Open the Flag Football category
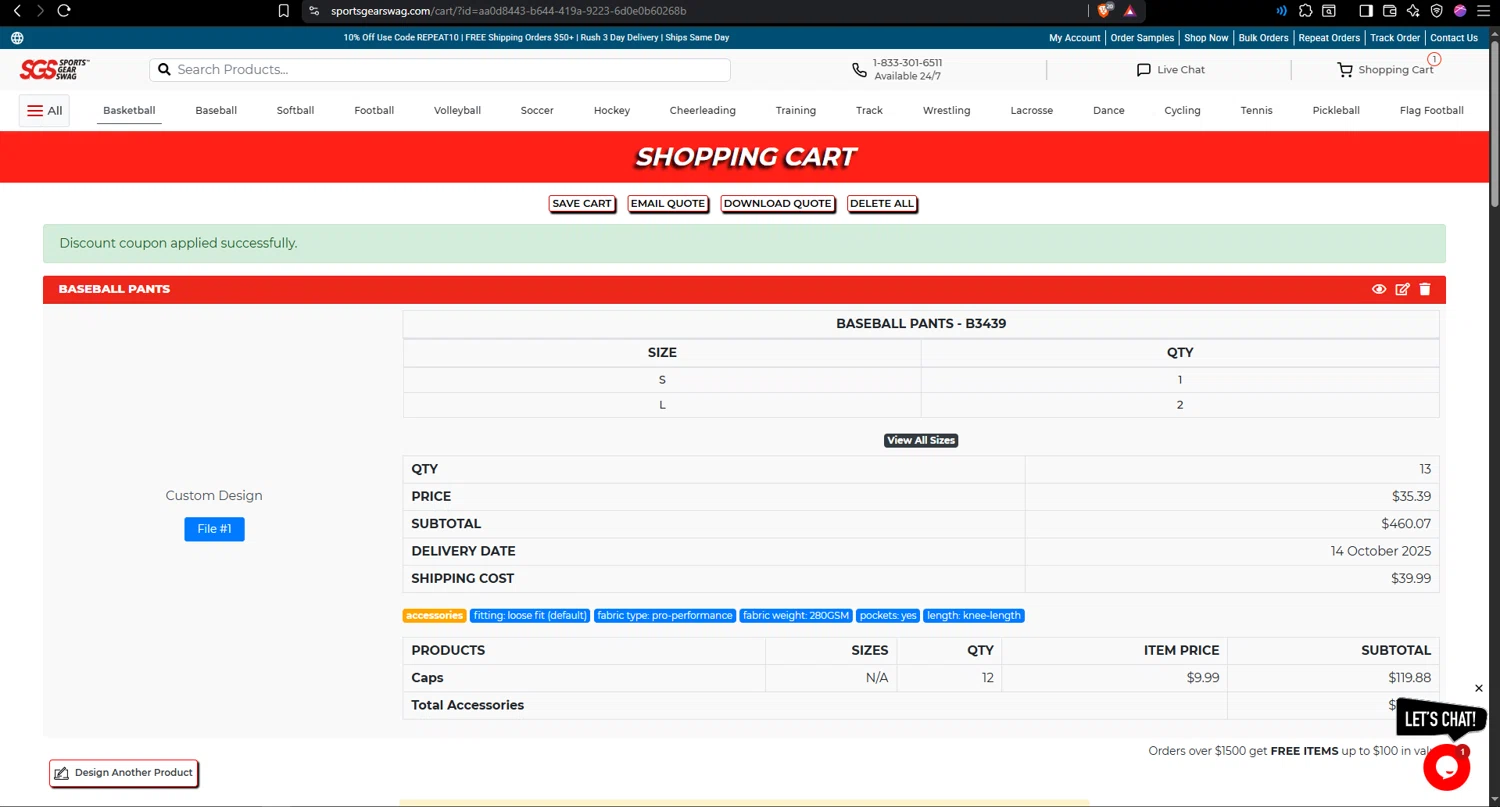The width and height of the screenshot is (1500, 807). tap(1432, 110)
